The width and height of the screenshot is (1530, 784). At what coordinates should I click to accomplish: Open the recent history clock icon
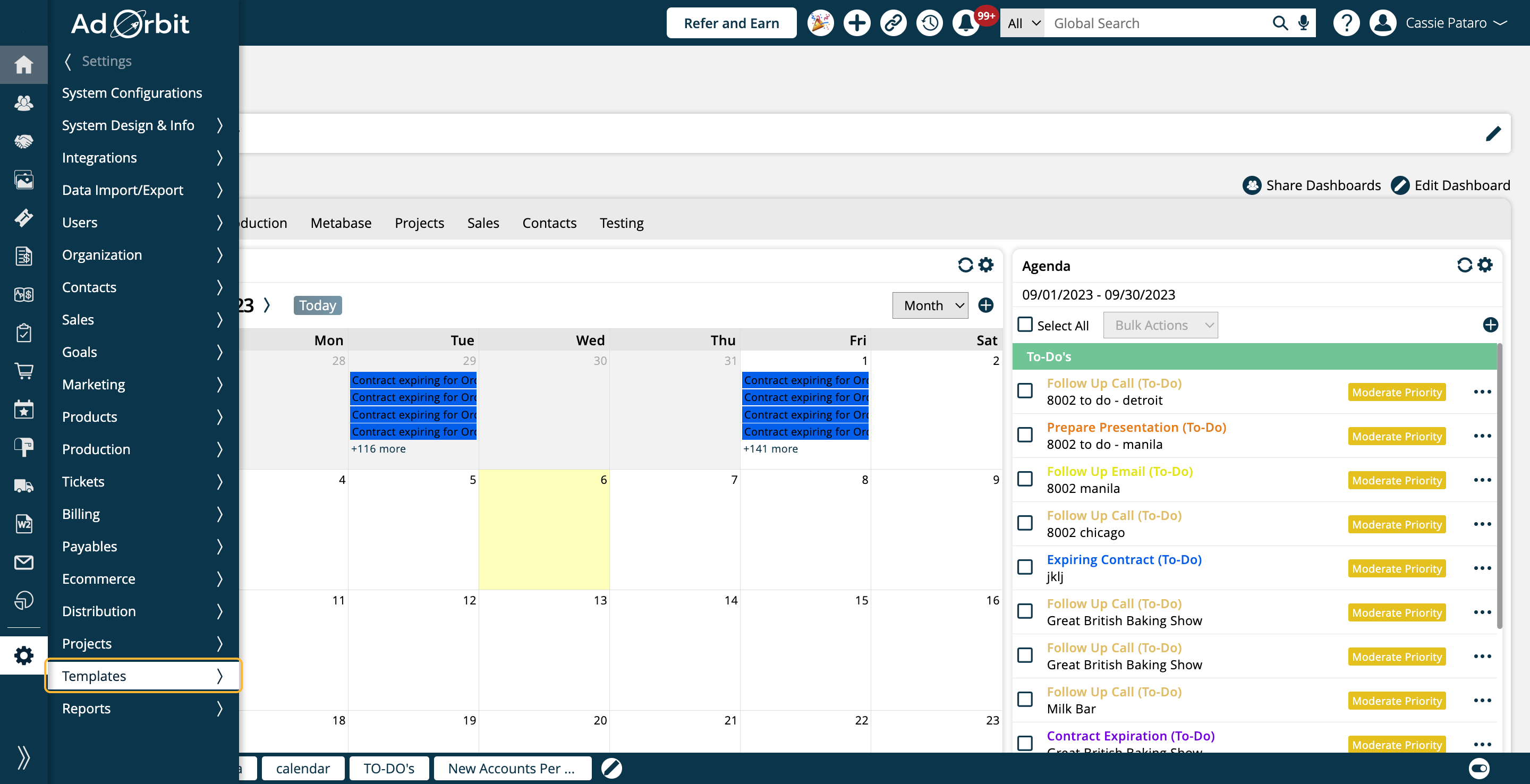pos(930,23)
